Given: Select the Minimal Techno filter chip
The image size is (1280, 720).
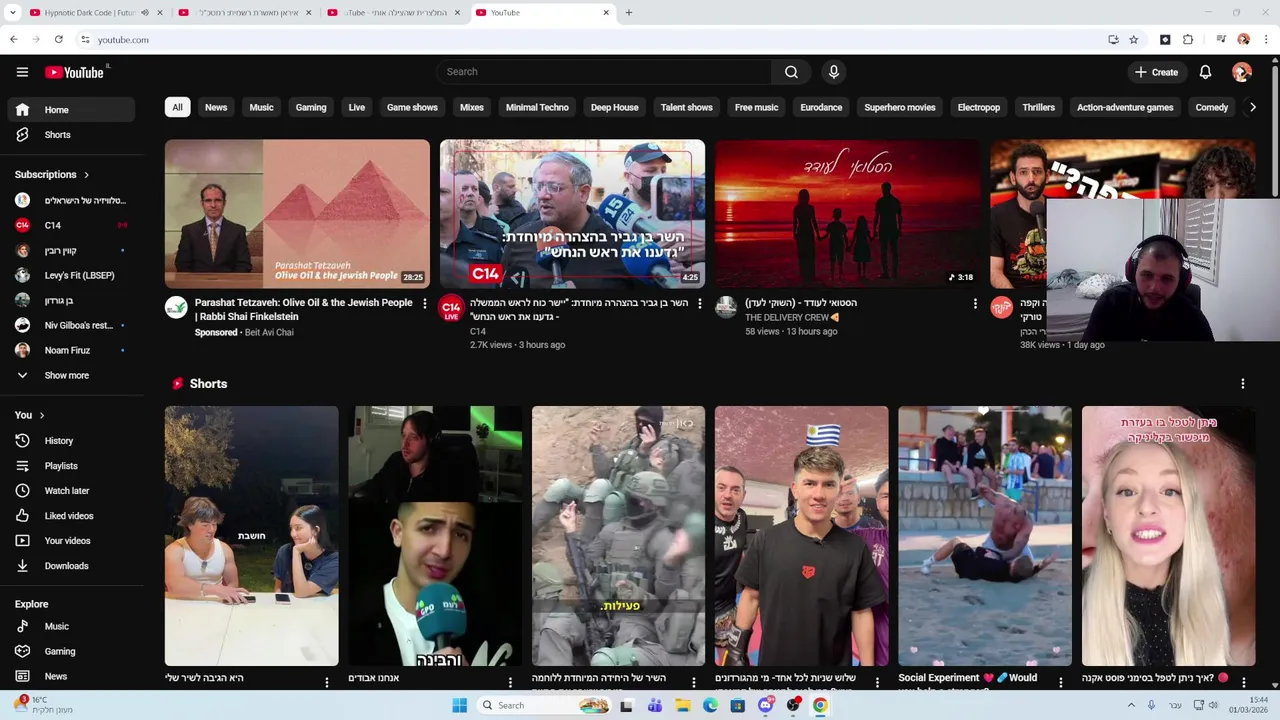Looking at the screenshot, I should coord(537,108).
